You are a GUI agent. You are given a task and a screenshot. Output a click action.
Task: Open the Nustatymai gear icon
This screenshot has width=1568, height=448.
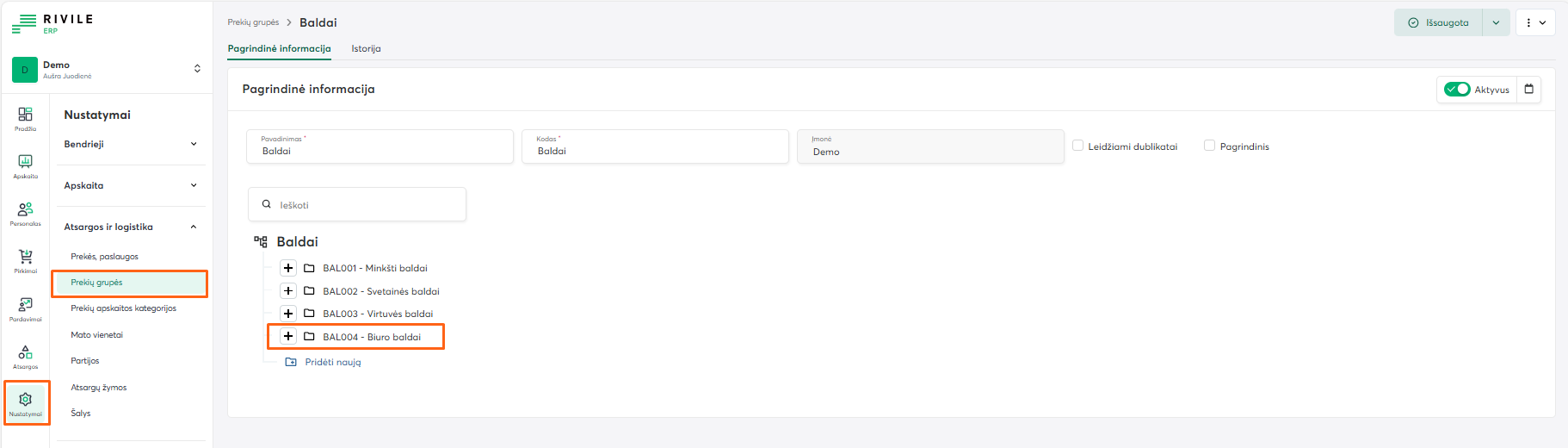tap(26, 402)
